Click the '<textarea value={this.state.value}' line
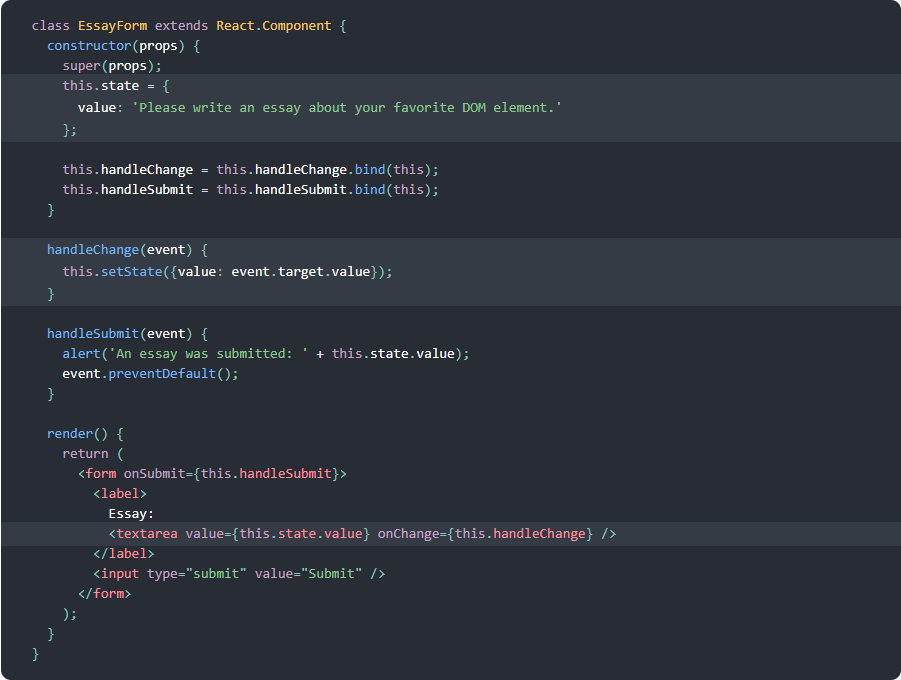 [x=363, y=534]
